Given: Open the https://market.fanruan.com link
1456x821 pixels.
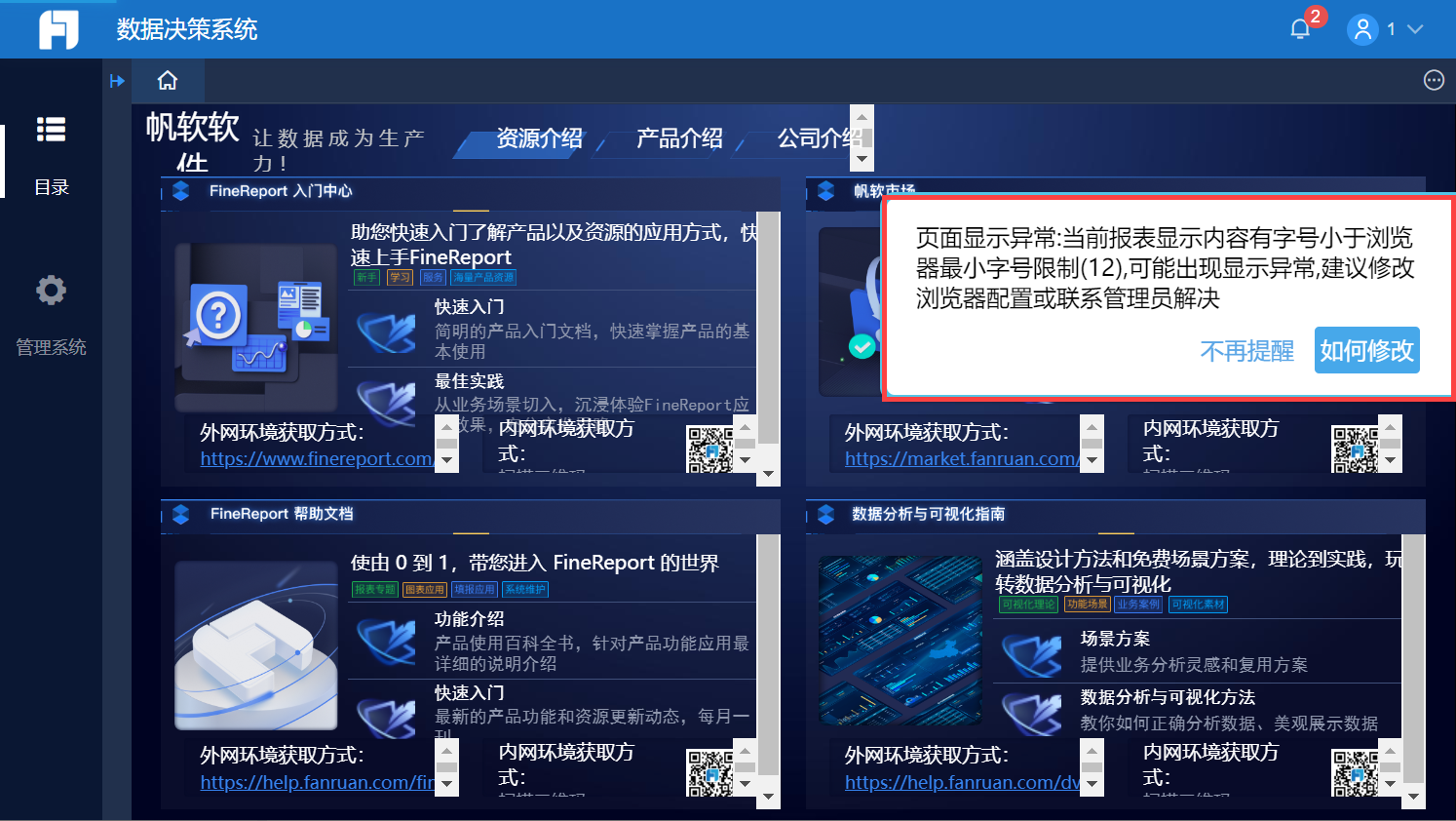Looking at the screenshot, I should point(962,458).
